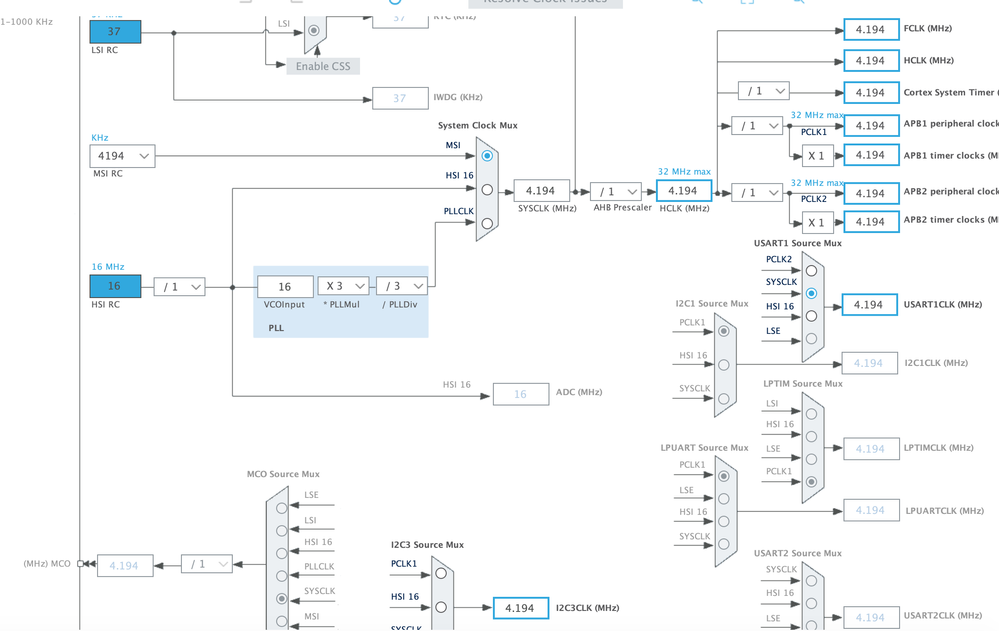Open the APB2 prescaler dropdown before PCLK2
This screenshot has width=999, height=631.
pyautogui.click(x=757, y=192)
